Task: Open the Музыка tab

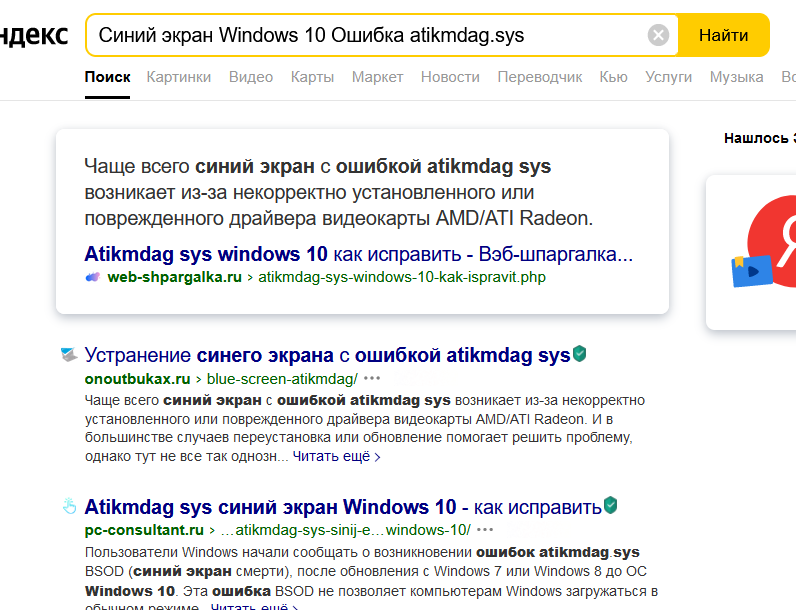Action: pos(737,77)
